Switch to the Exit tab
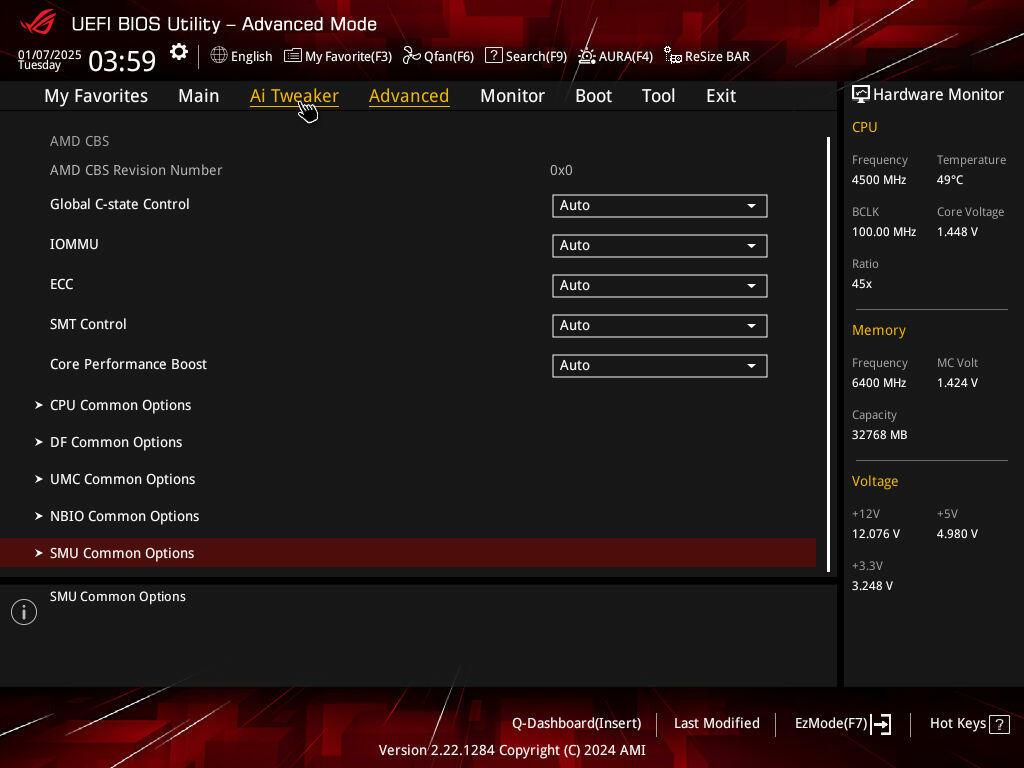Image resolution: width=1024 pixels, height=768 pixels. (x=721, y=96)
